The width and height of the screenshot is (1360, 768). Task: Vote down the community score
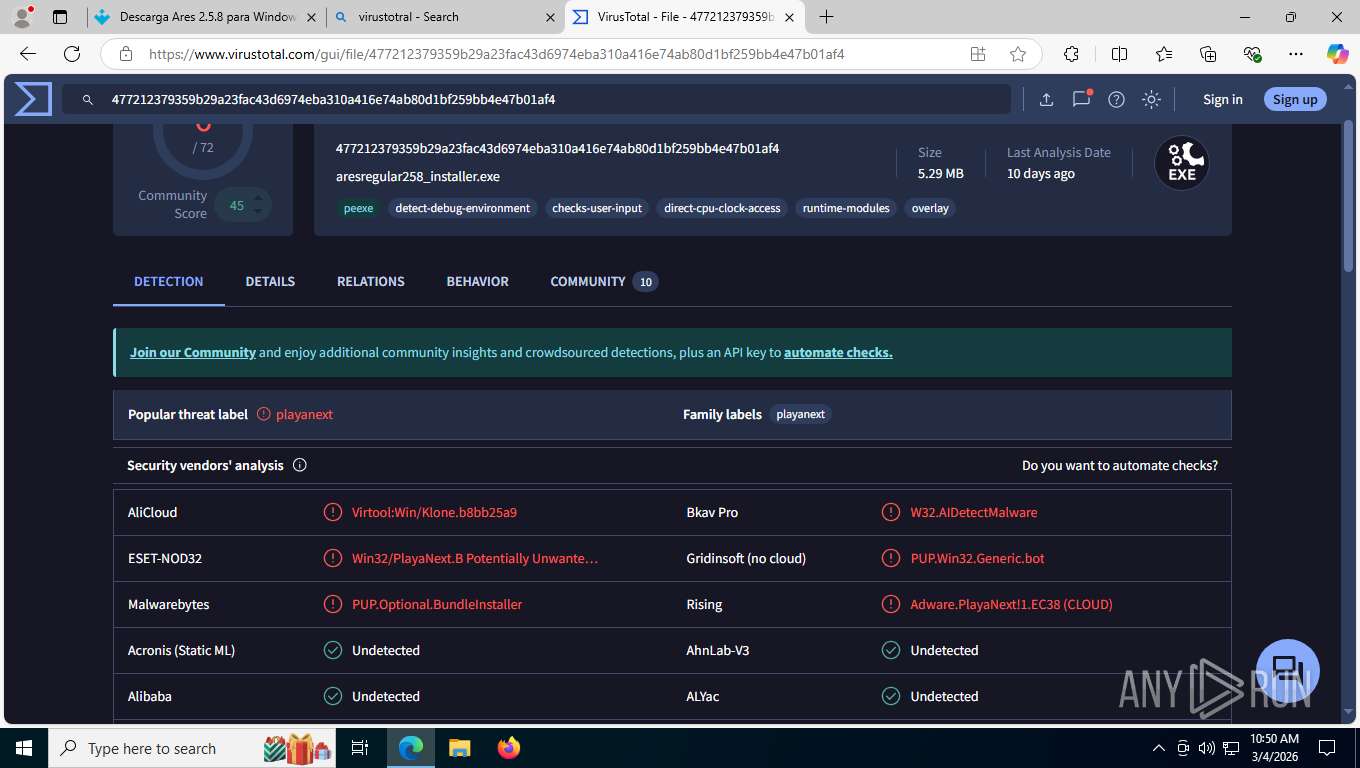pyautogui.click(x=258, y=211)
